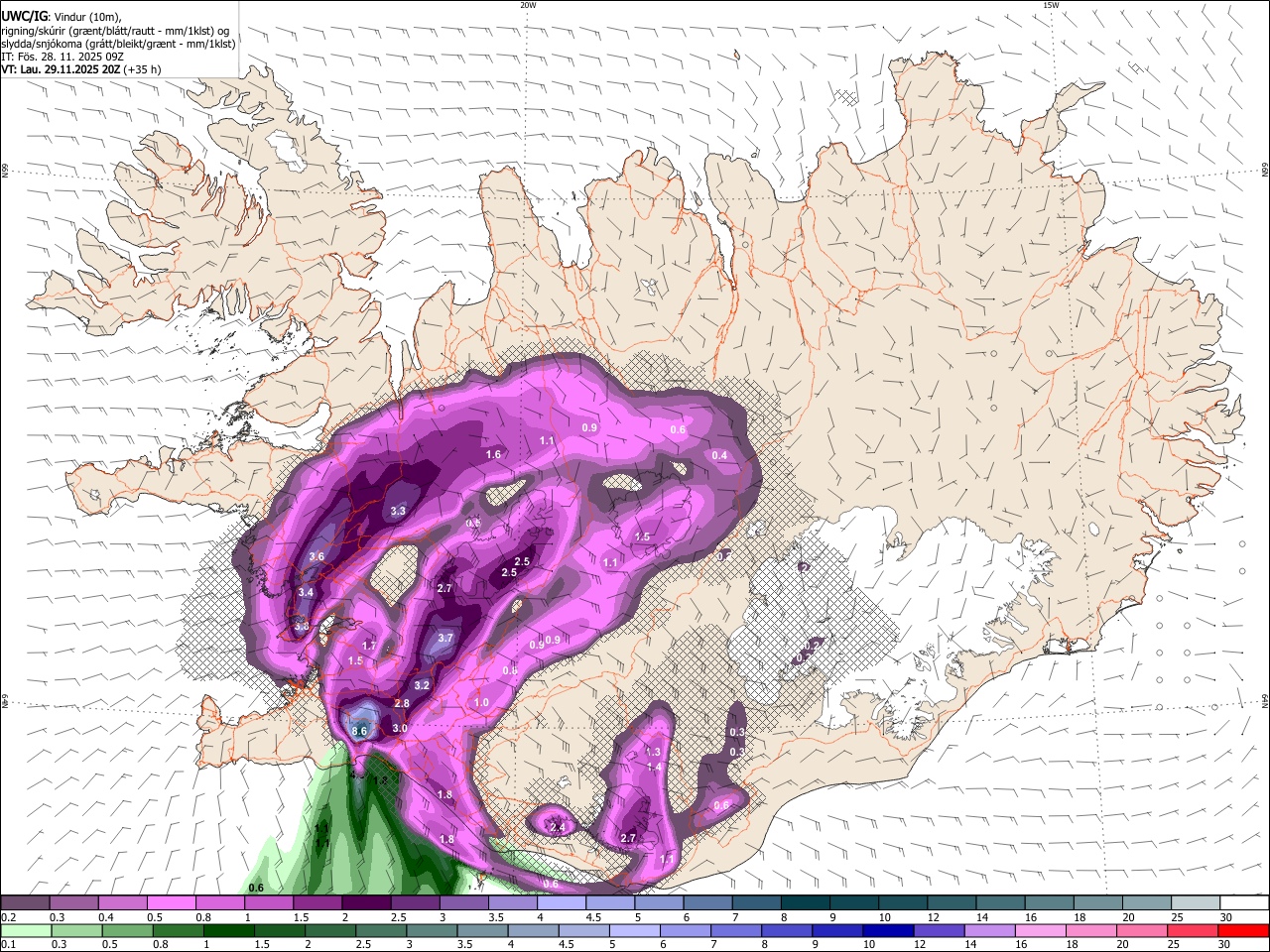The height and width of the screenshot is (952, 1270).
Task: Click the 3.6 value label on the map
Action: (x=317, y=557)
